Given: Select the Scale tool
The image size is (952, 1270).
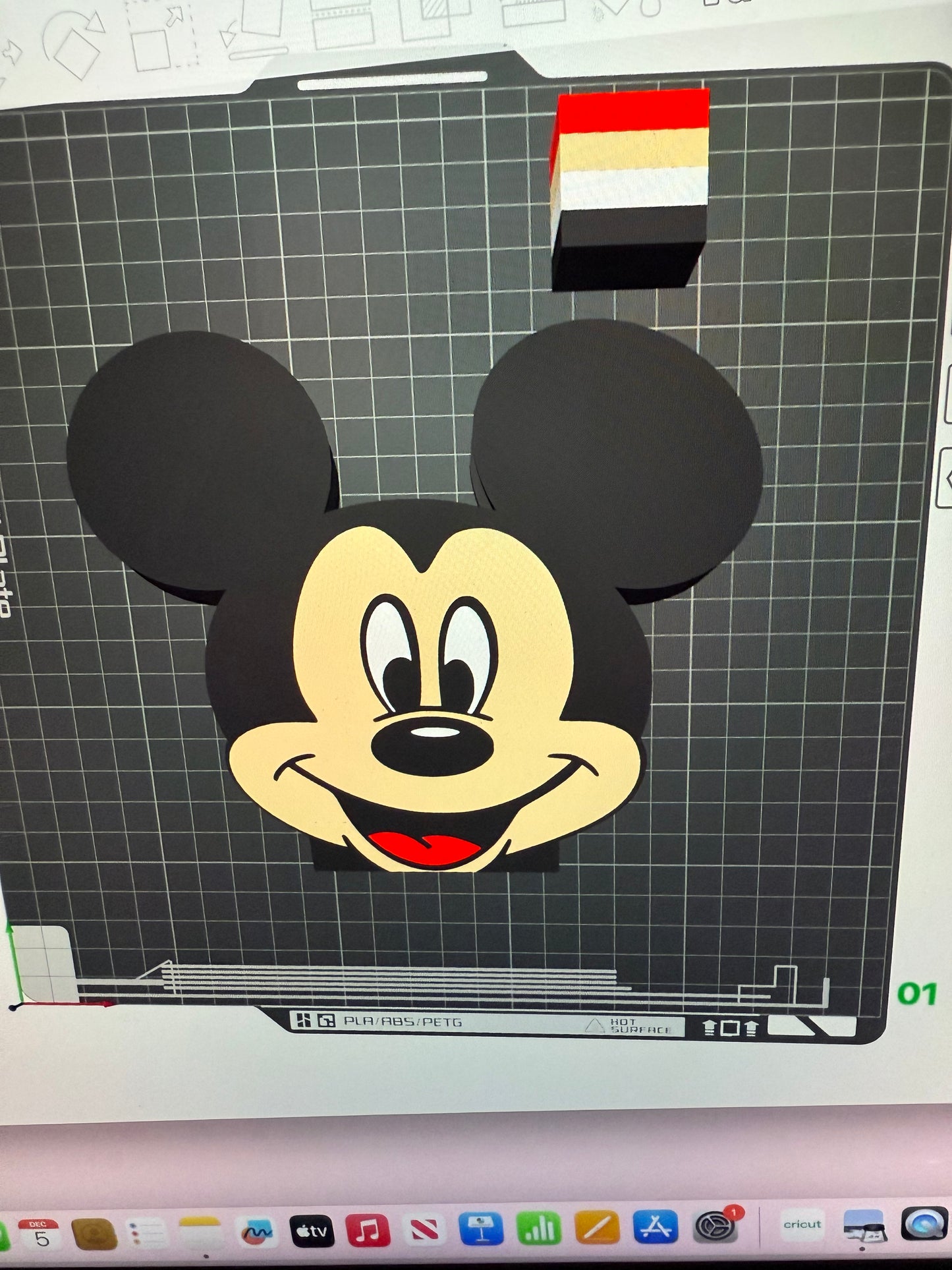Looking at the screenshot, I should coord(163,35).
